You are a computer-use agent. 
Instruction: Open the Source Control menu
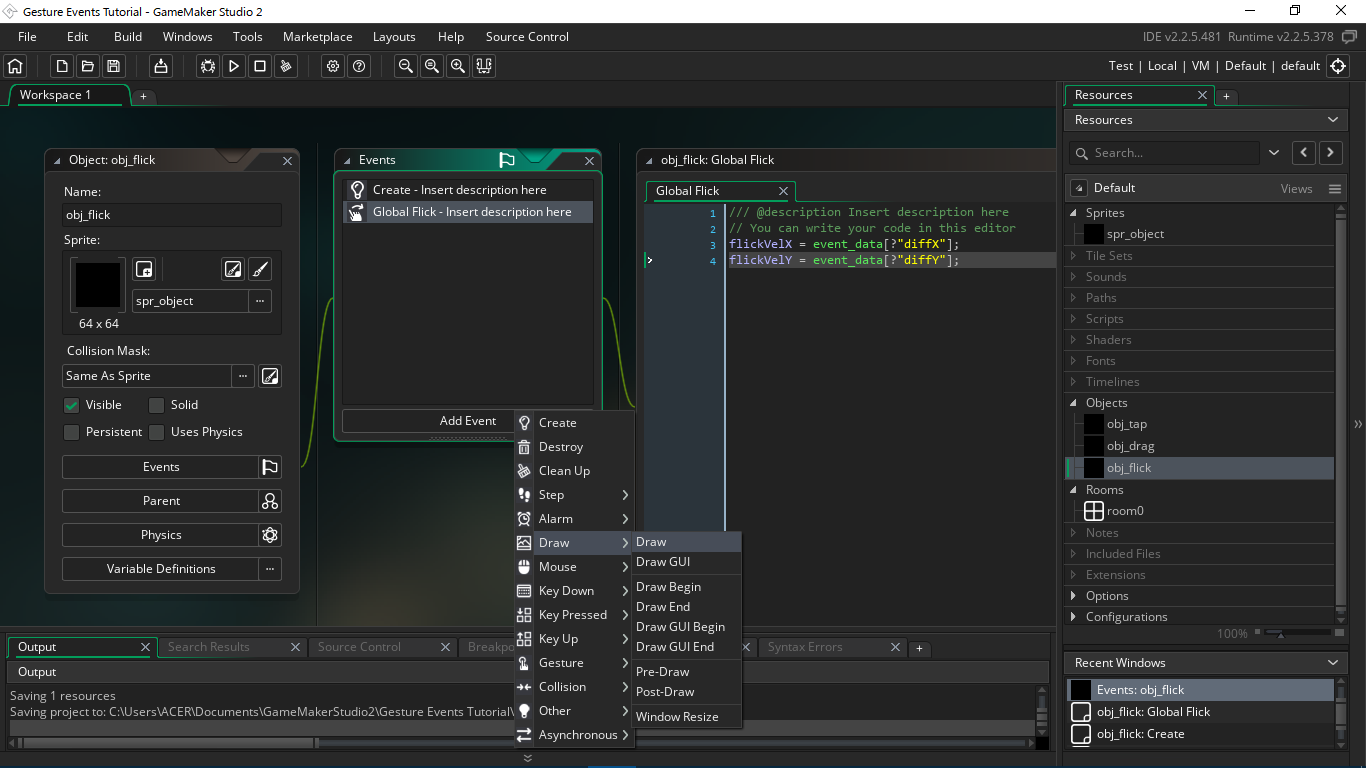[x=527, y=37]
